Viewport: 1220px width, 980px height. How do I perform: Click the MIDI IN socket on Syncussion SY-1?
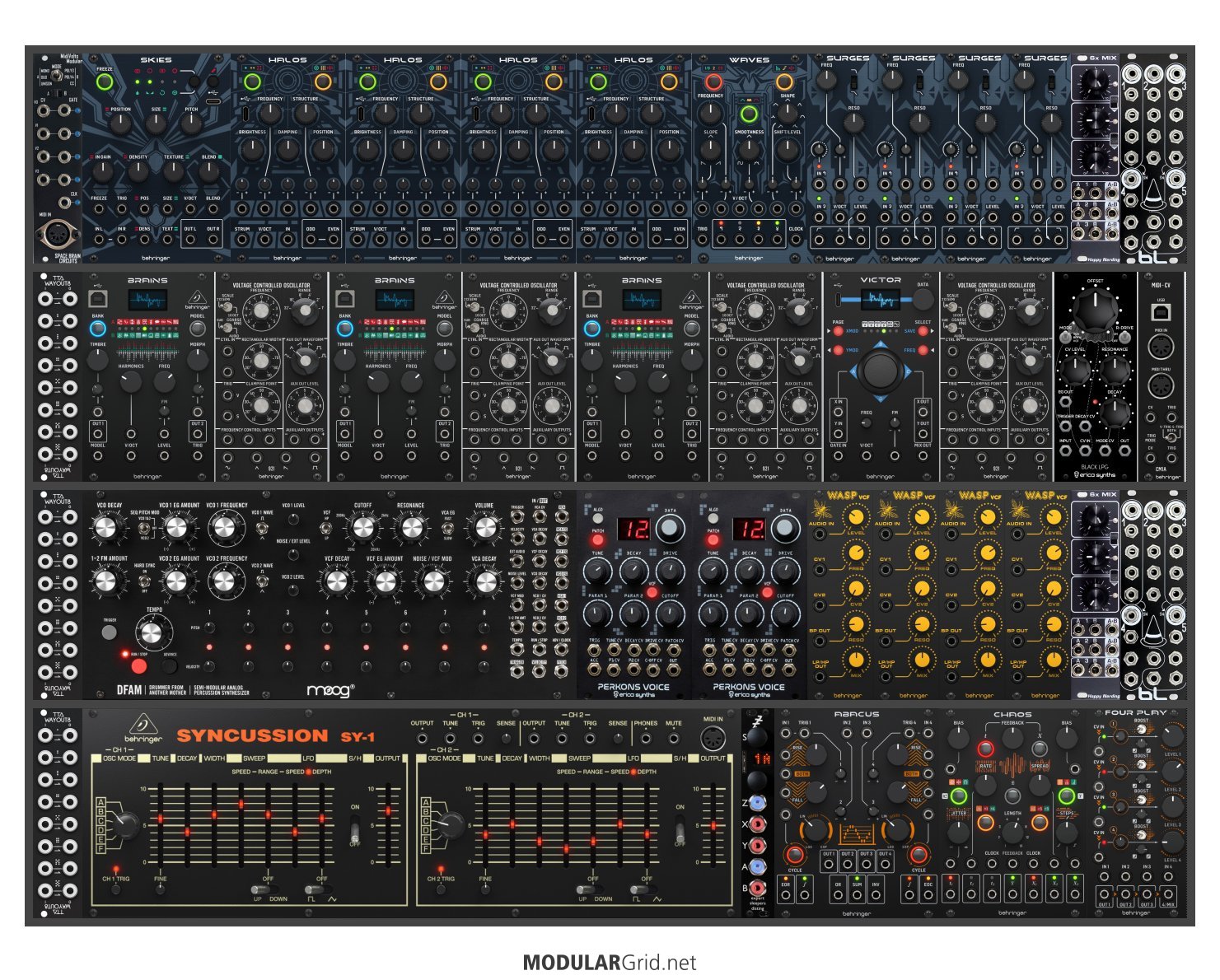click(713, 740)
